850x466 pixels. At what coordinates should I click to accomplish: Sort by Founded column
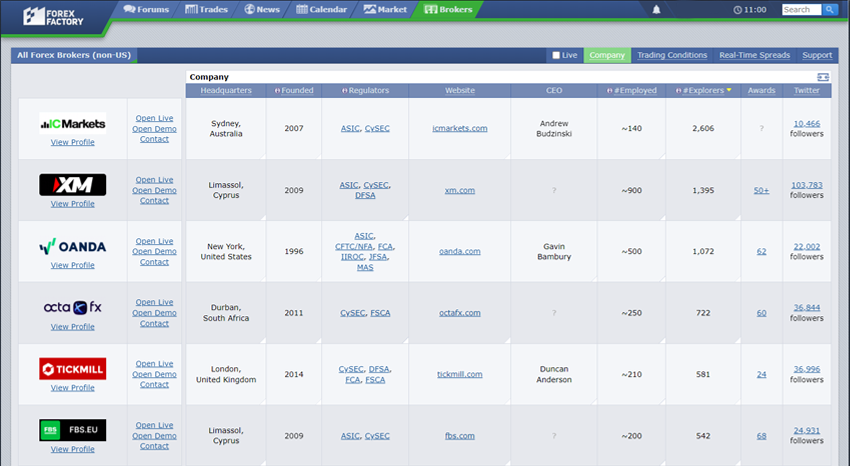coord(297,90)
